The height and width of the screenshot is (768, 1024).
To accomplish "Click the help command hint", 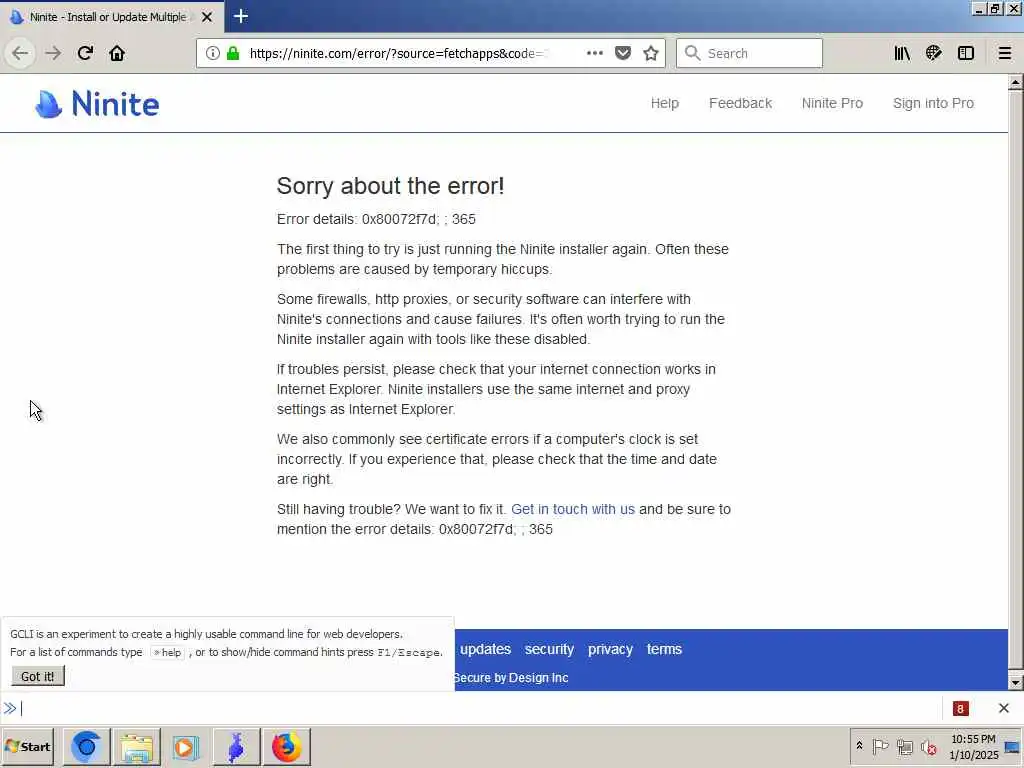I will click(x=168, y=652).
